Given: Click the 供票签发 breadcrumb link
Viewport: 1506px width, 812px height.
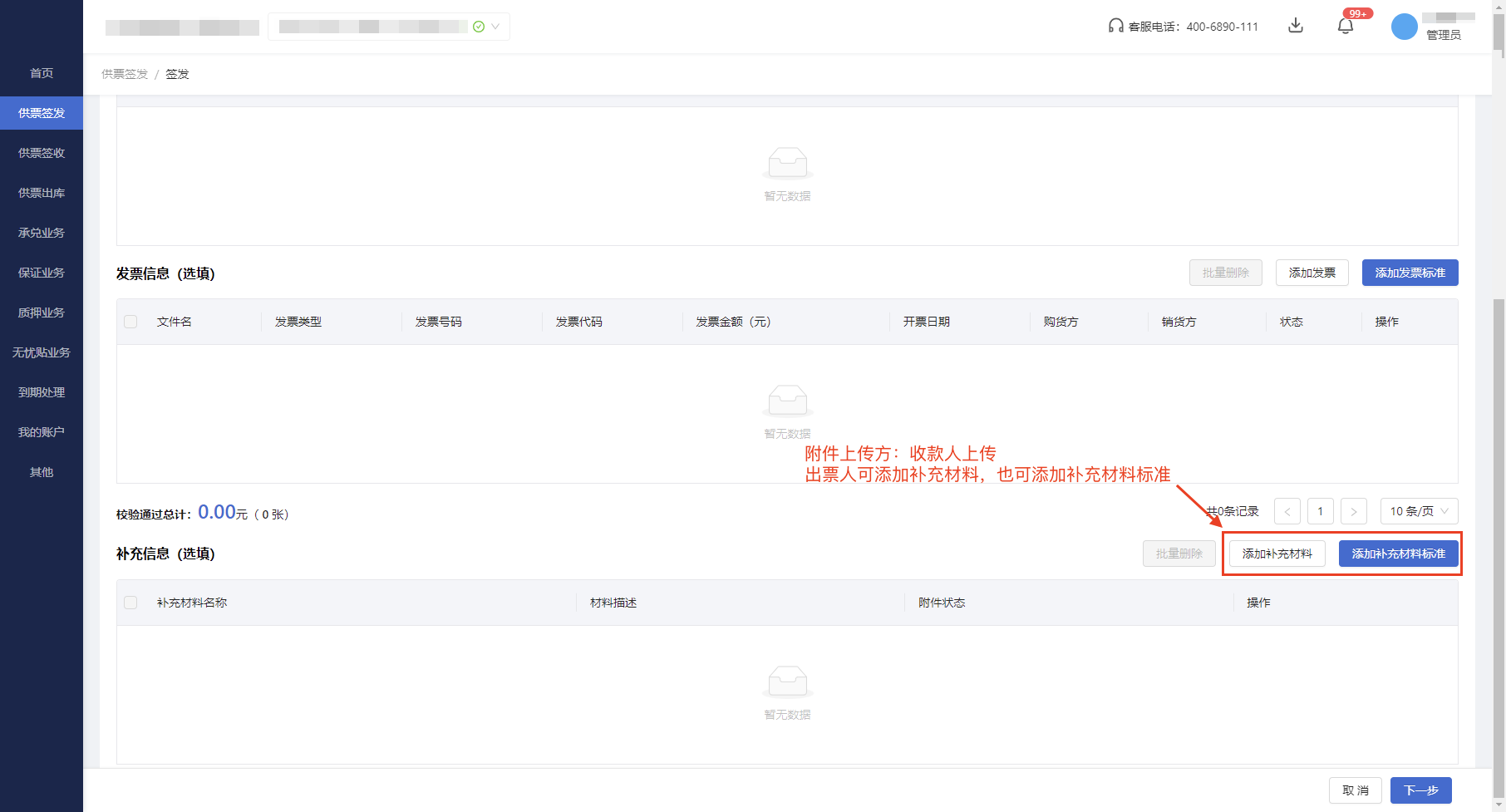Looking at the screenshot, I should pyautogui.click(x=125, y=74).
